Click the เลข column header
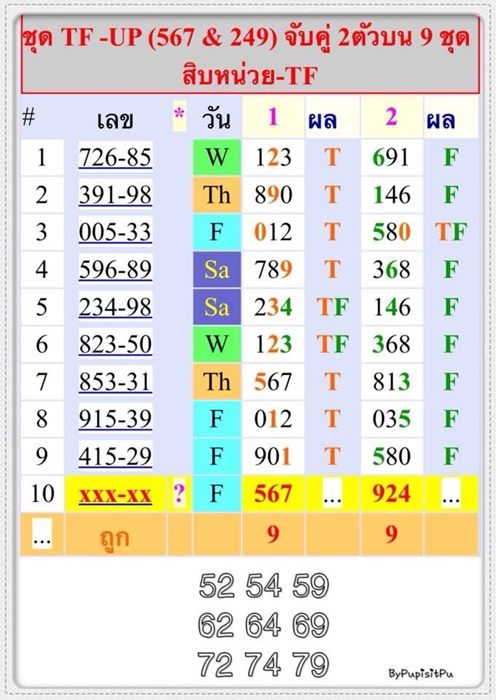The height and width of the screenshot is (700, 496). click(115, 120)
